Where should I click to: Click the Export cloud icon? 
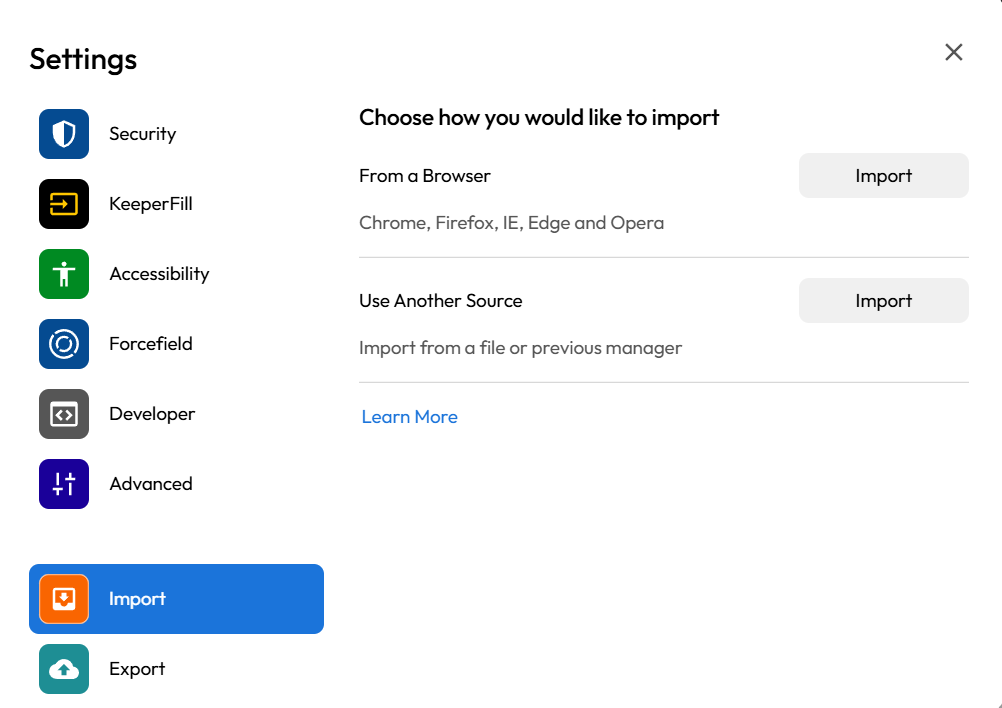pyautogui.click(x=63, y=668)
